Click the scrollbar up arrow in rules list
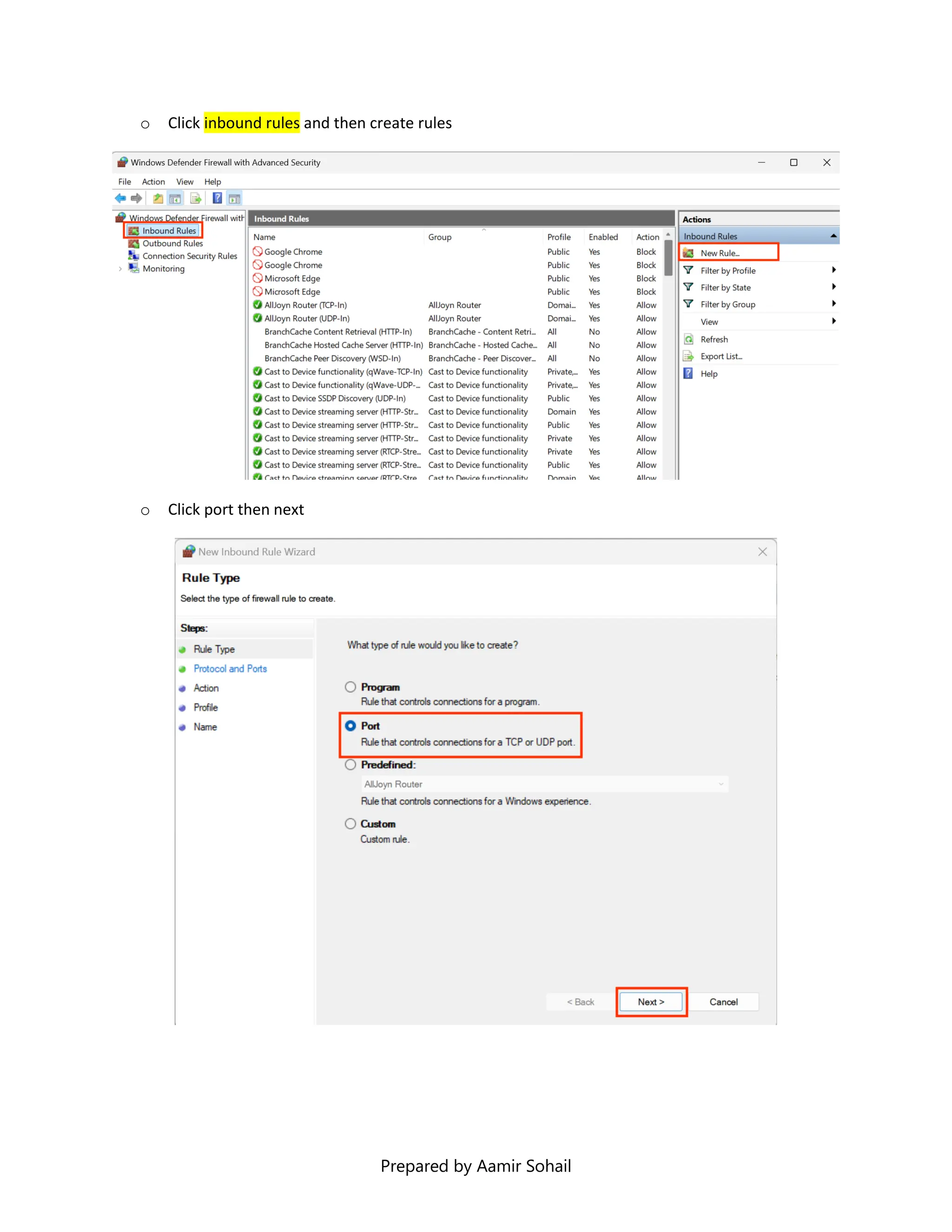952x1232 pixels. coord(668,235)
